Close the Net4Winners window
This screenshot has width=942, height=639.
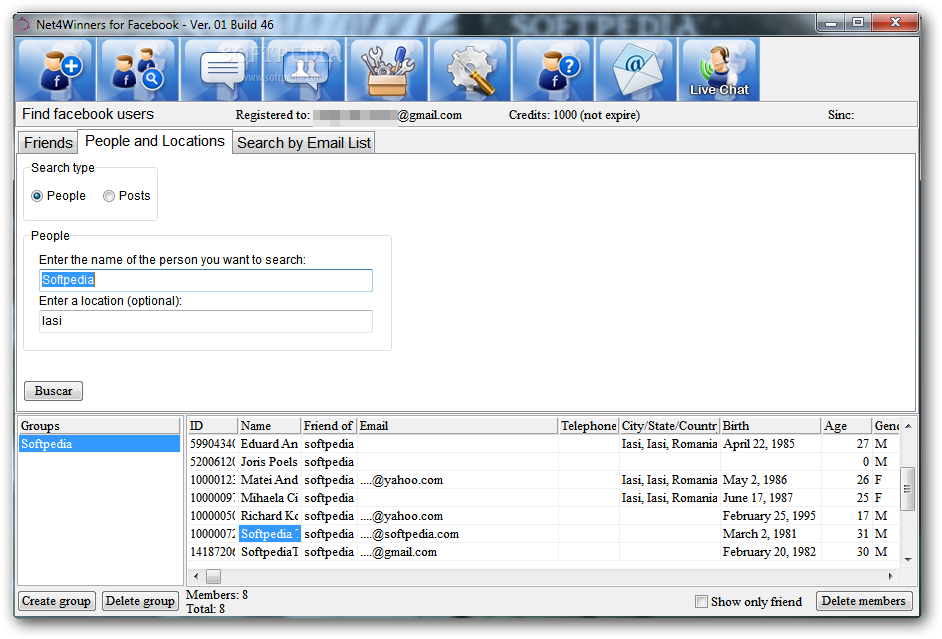[895, 23]
